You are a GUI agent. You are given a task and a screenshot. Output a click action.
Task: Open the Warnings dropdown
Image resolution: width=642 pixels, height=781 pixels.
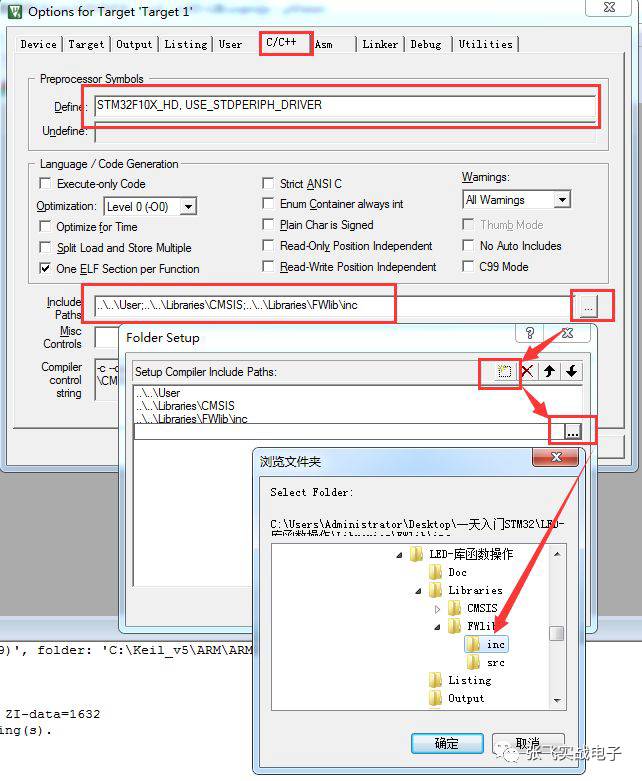pos(562,200)
